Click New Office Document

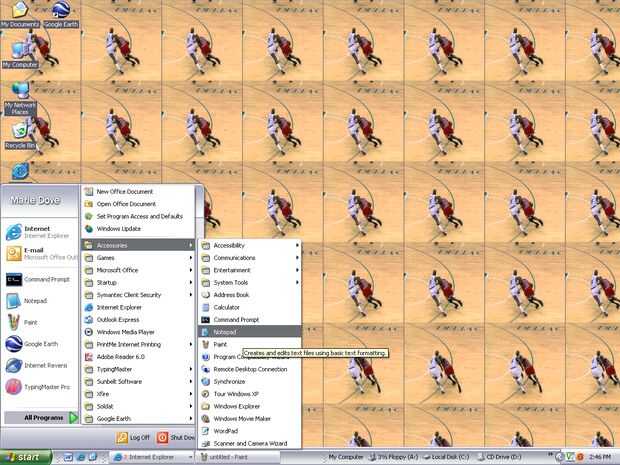138,191
